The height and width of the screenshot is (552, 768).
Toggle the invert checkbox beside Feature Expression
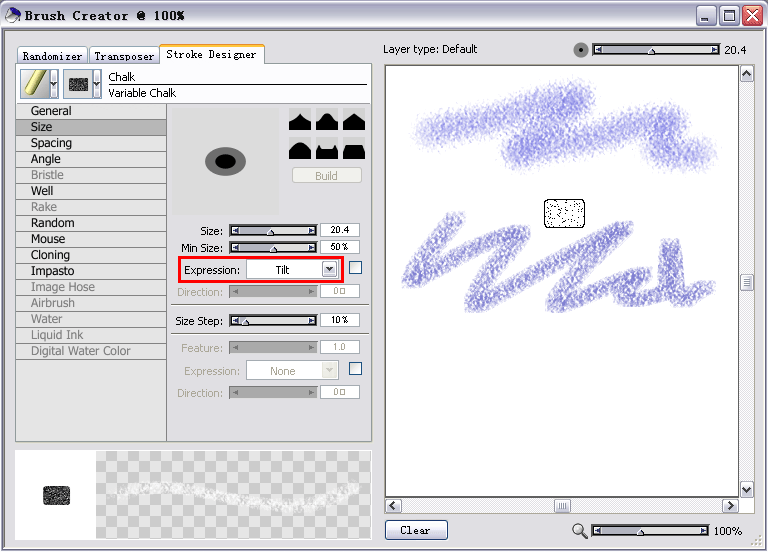[x=355, y=369]
